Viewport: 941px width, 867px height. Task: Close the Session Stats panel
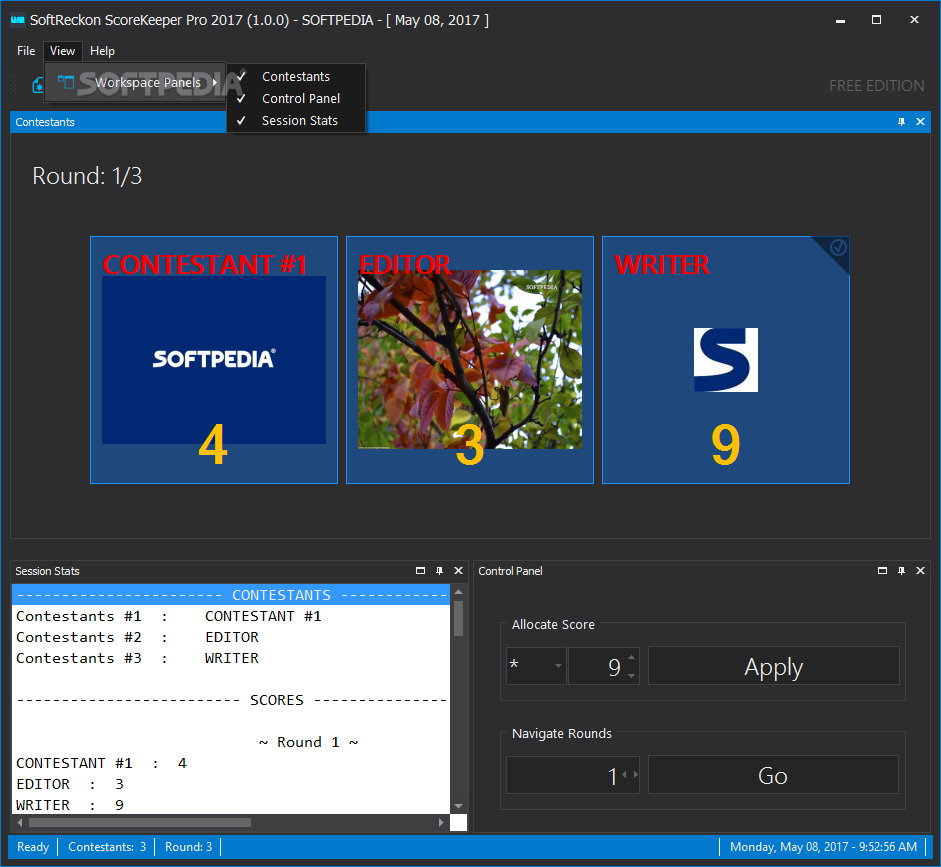tap(458, 571)
